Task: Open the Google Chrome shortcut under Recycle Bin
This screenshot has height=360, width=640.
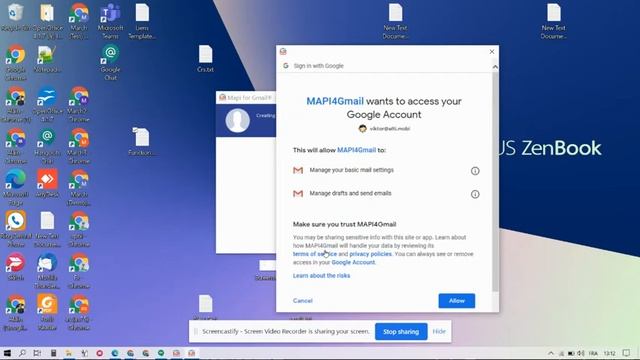Action: pyautogui.click(x=16, y=62)
